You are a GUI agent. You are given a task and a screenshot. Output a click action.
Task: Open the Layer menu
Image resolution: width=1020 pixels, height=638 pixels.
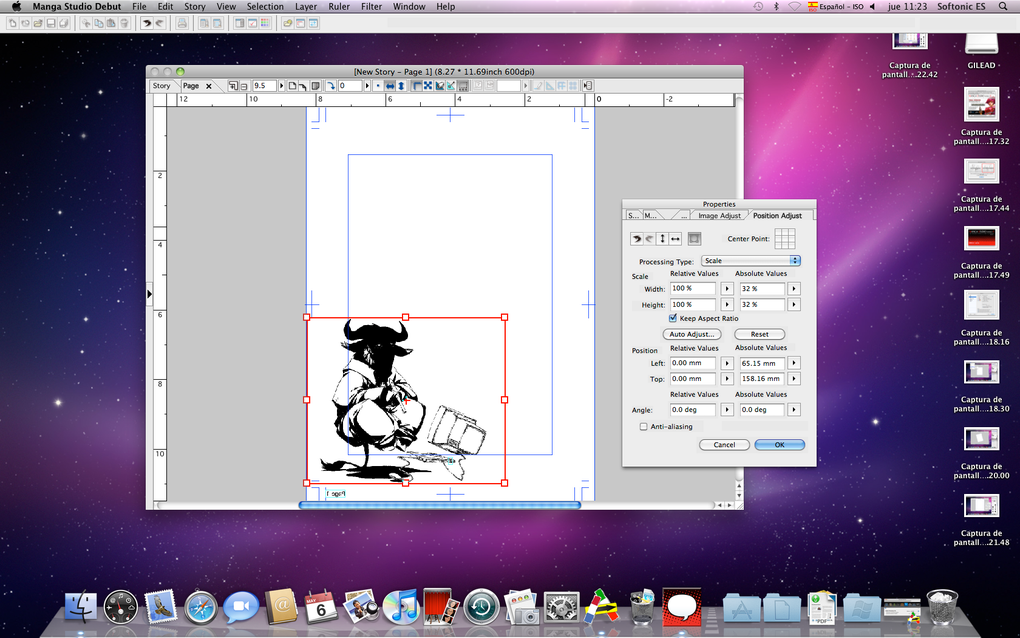click(306, 7)
